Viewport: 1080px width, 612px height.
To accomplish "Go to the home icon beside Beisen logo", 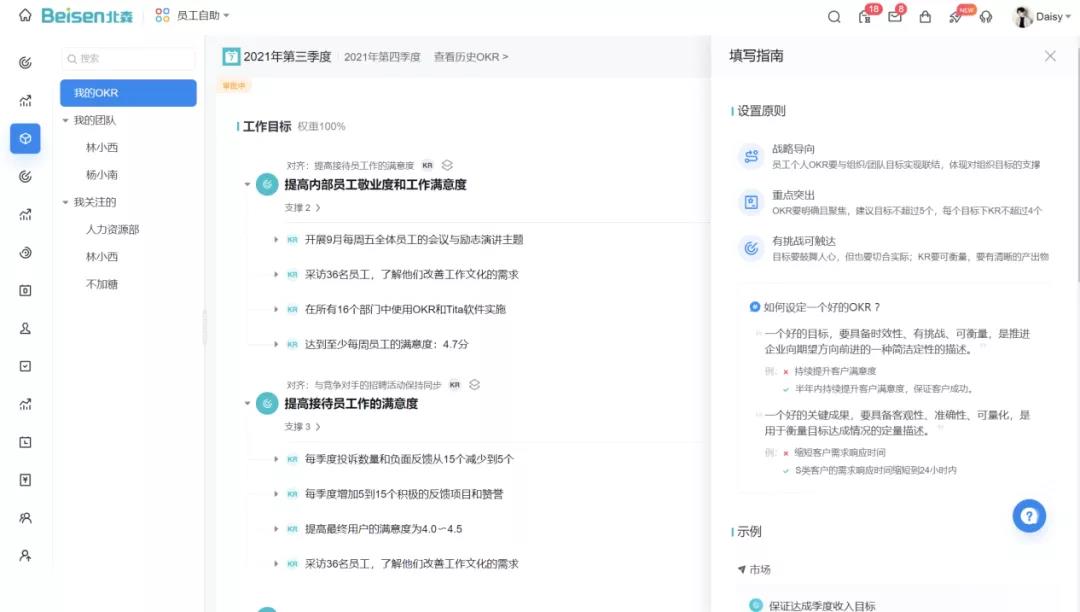I will pos(25,15).
